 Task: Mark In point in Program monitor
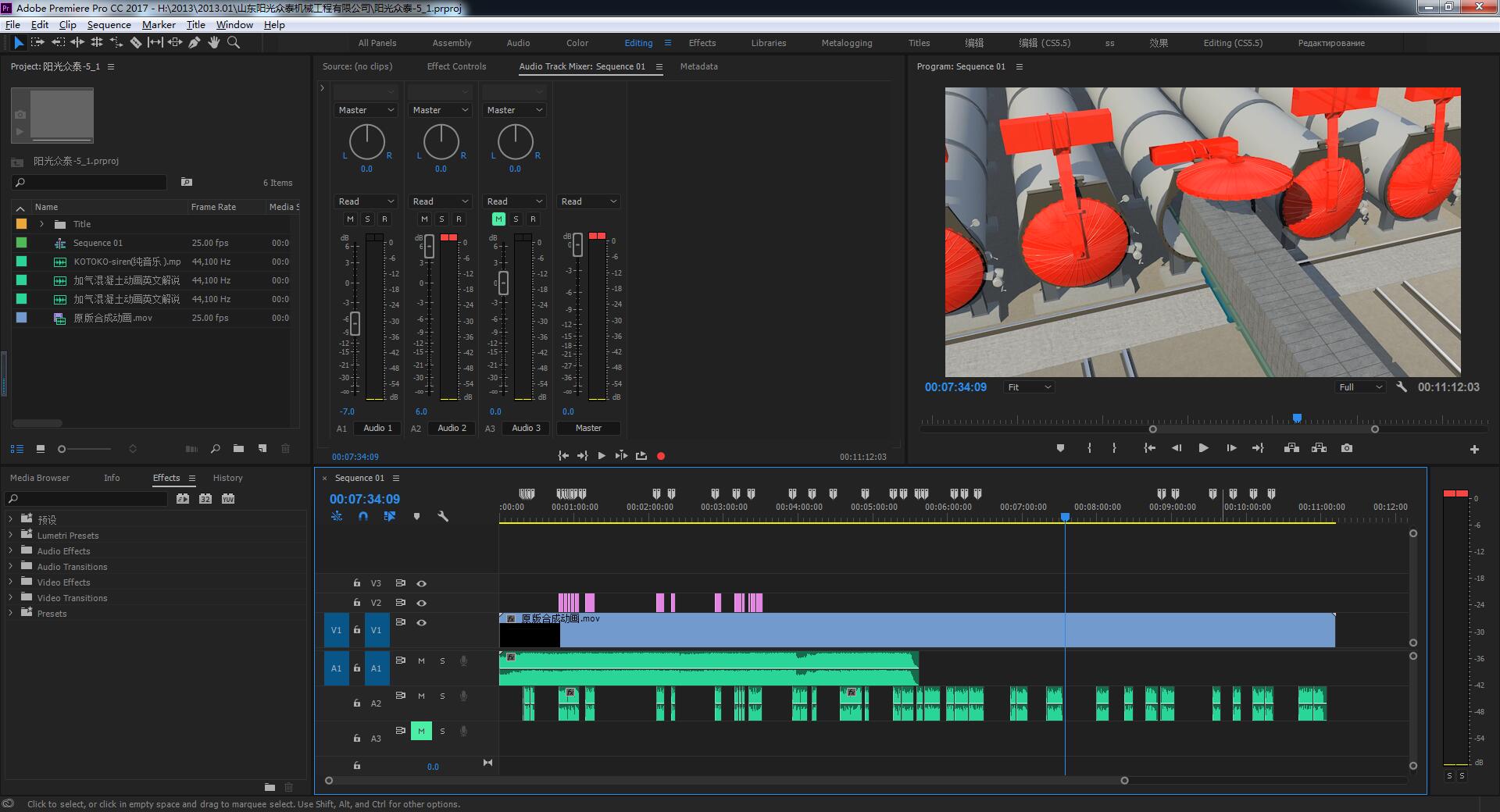(1089, 448)
